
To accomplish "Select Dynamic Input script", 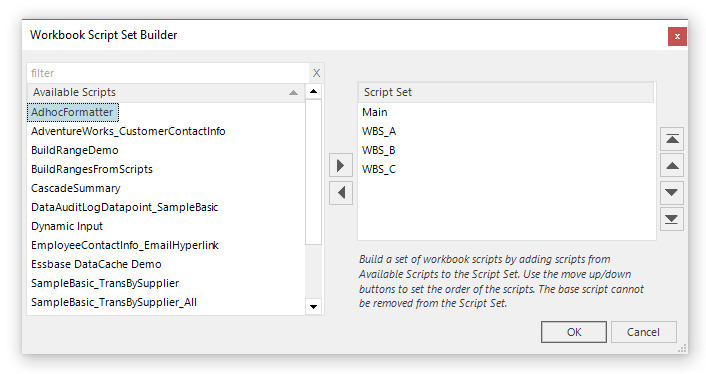I will (x=67, y=226).
